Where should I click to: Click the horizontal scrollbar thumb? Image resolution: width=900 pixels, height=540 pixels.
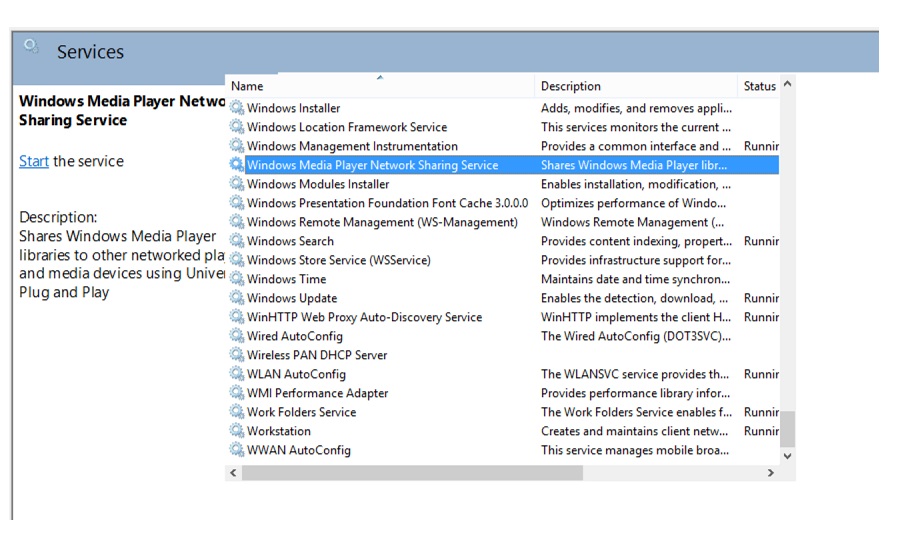(x=412, y=473)
